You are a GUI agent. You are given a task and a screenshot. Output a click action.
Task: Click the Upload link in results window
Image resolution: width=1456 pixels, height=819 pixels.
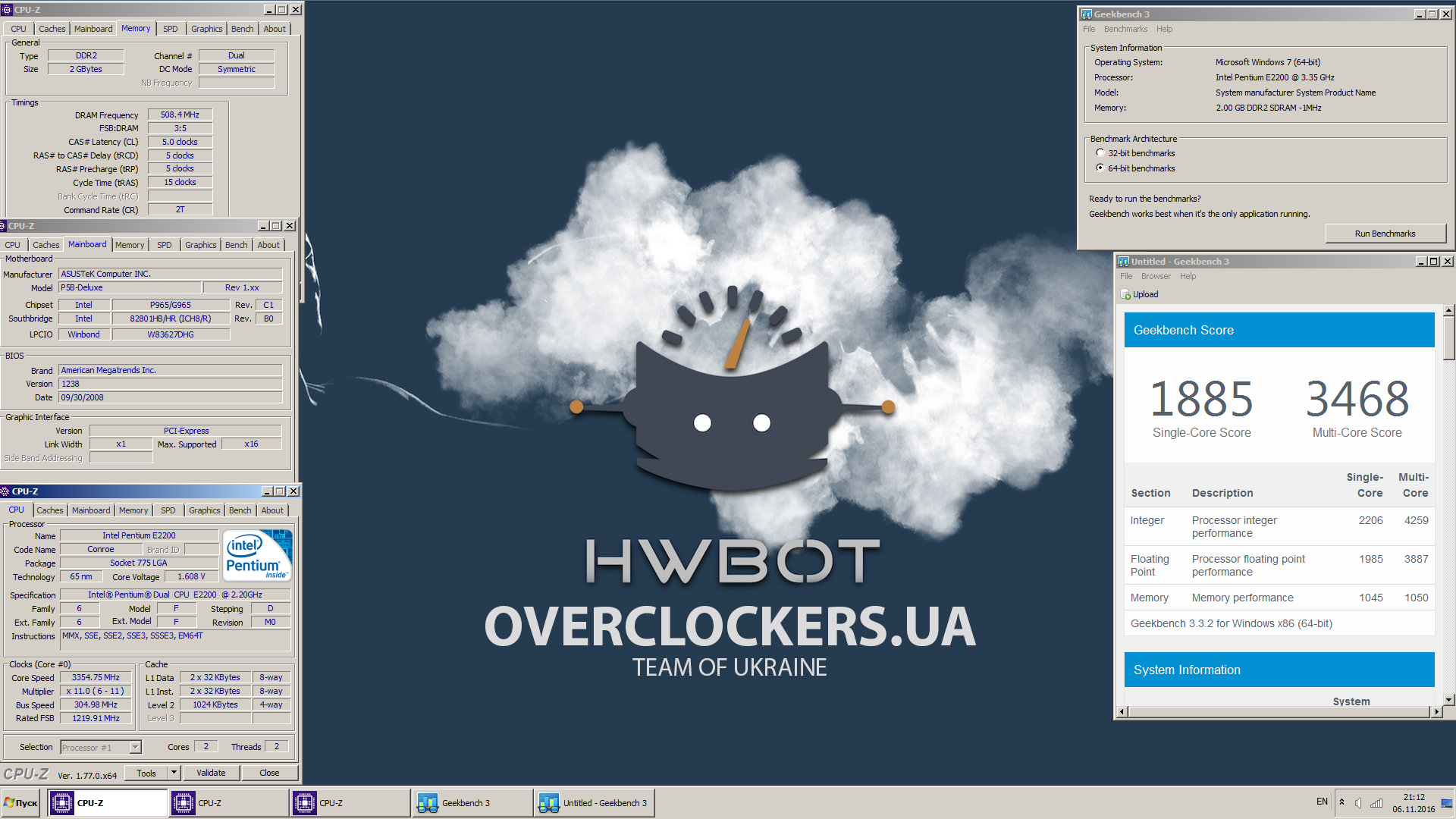pos(1145,294)
